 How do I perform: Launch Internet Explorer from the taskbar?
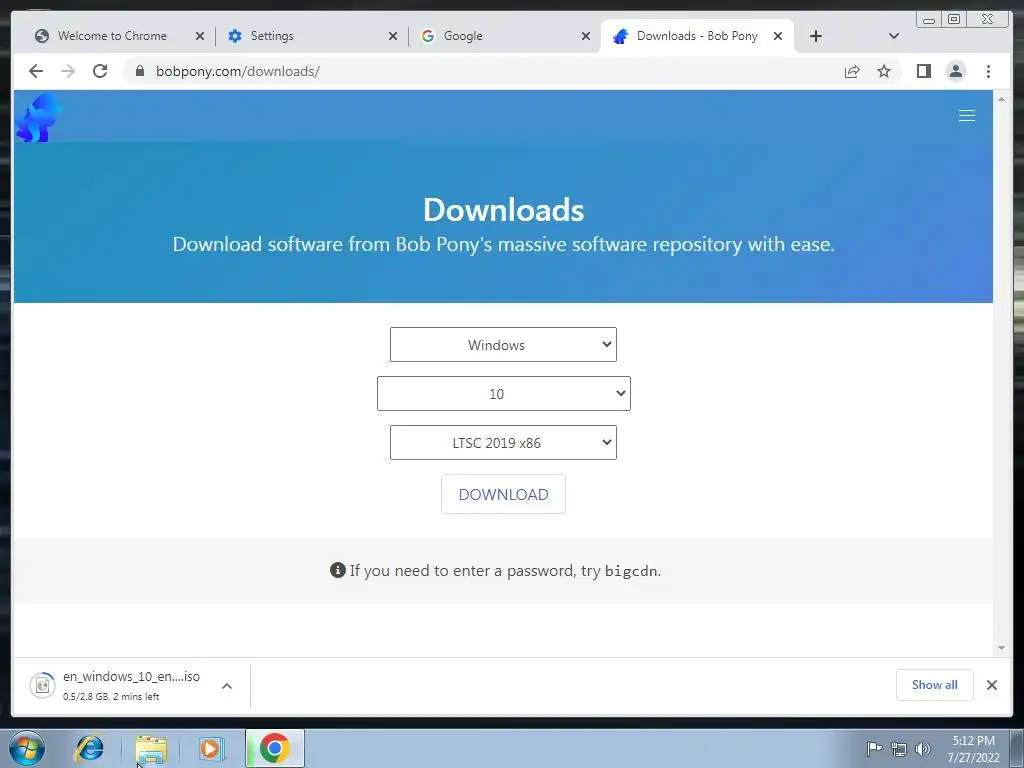tap(89, 748)
